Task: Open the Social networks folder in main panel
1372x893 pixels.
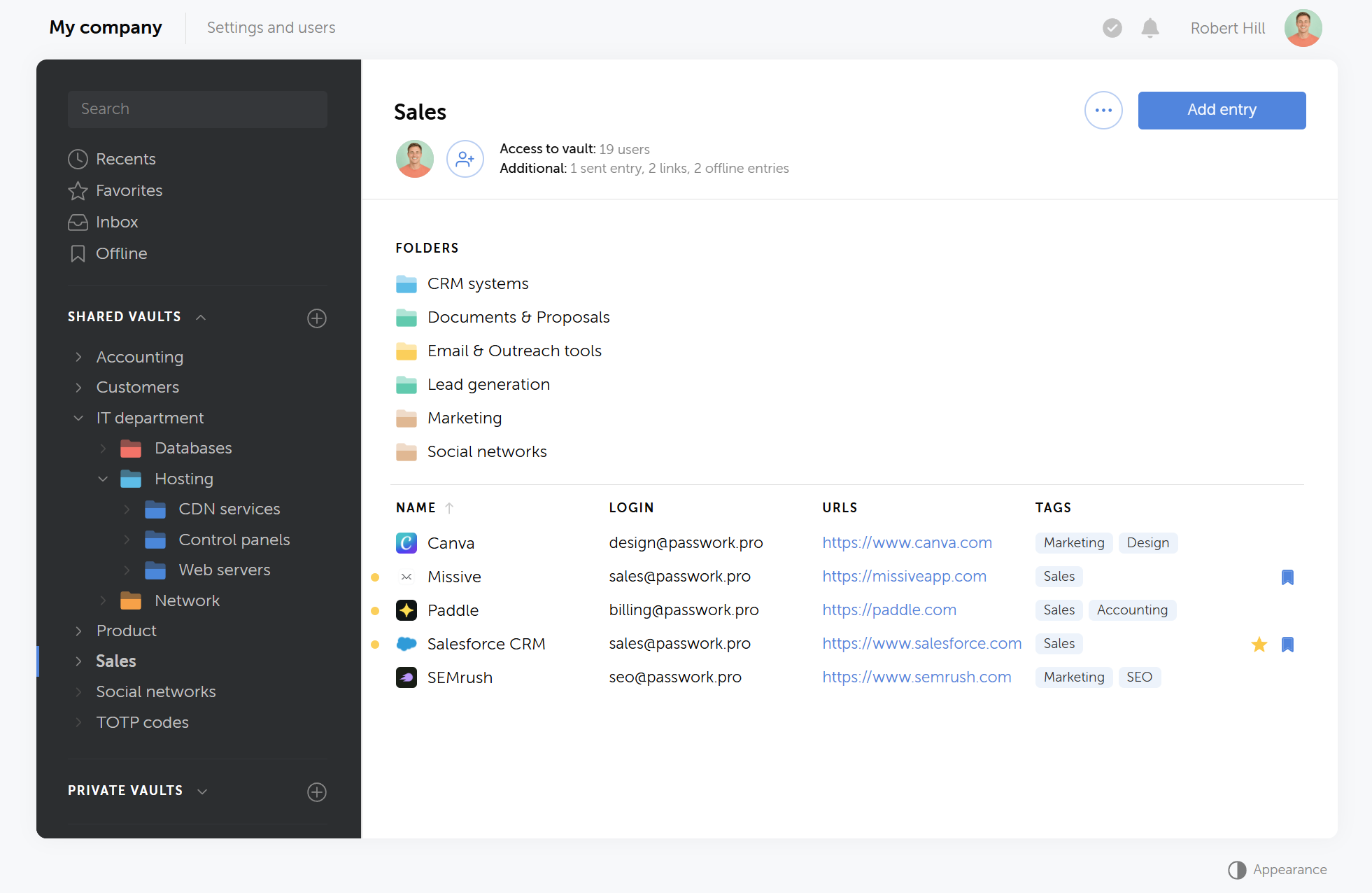Action: 487,452
